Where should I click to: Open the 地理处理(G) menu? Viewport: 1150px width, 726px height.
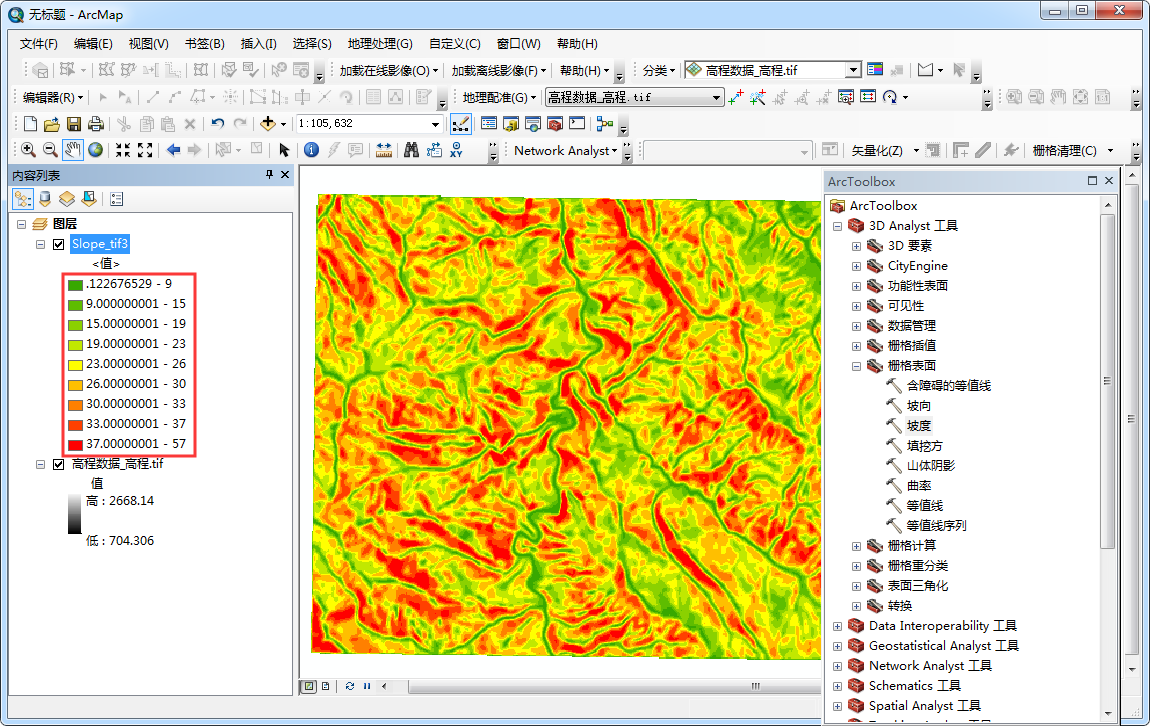(380, 44)
